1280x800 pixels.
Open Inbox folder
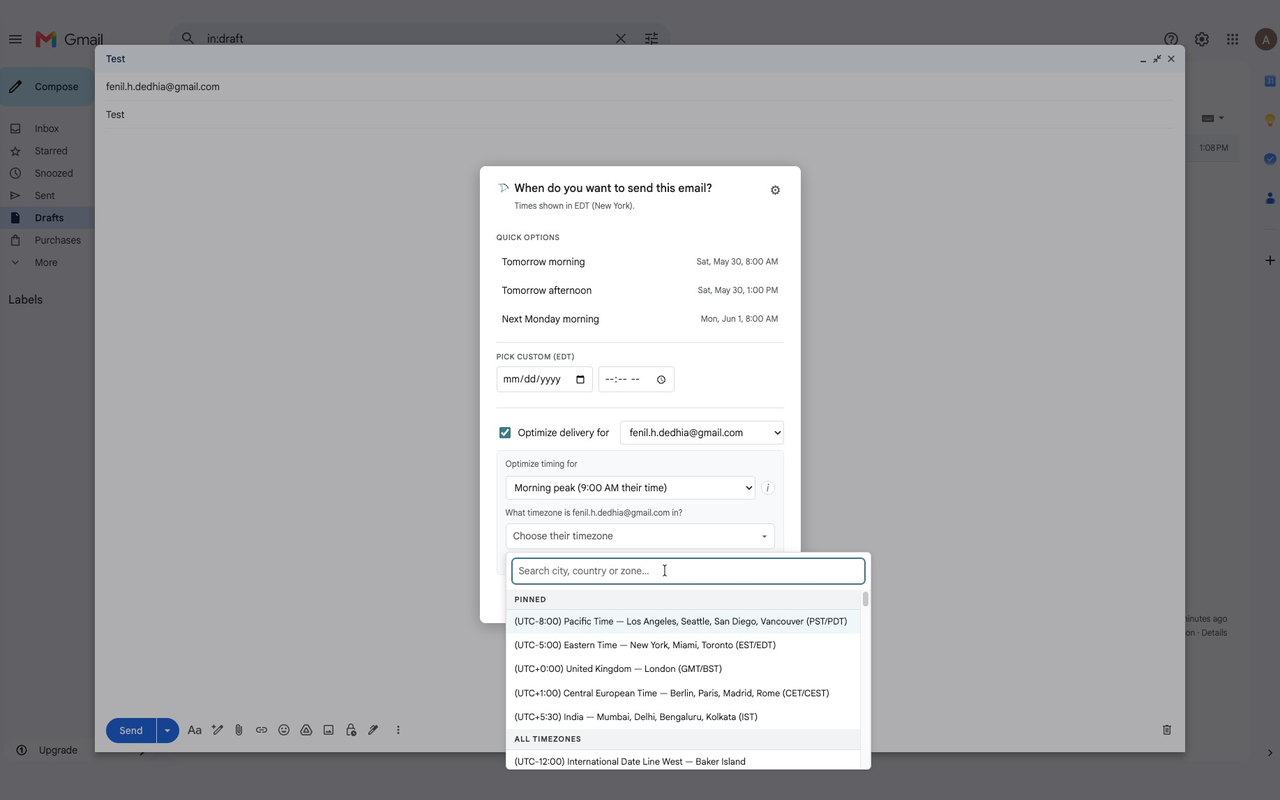[46, 129]
